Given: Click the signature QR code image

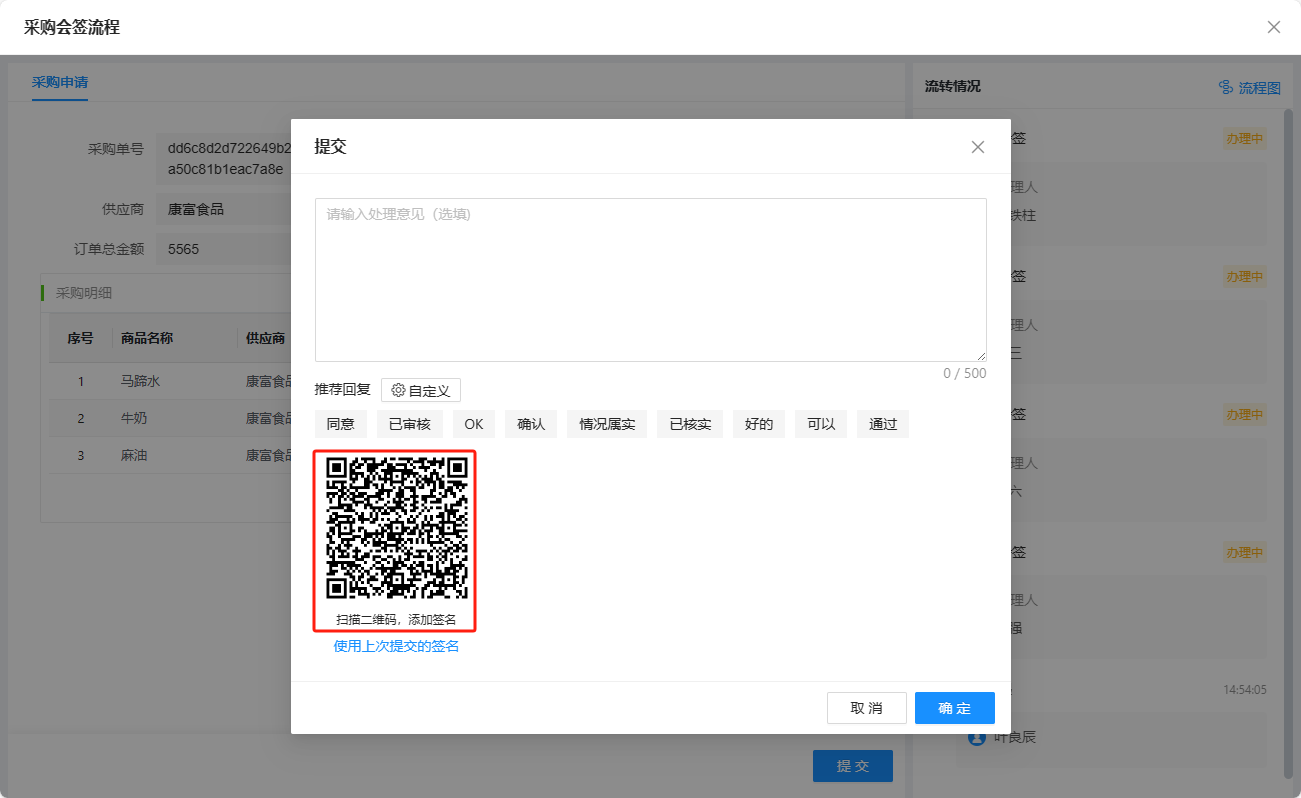Looking at the screenshot, I should [x=397, y=527].
